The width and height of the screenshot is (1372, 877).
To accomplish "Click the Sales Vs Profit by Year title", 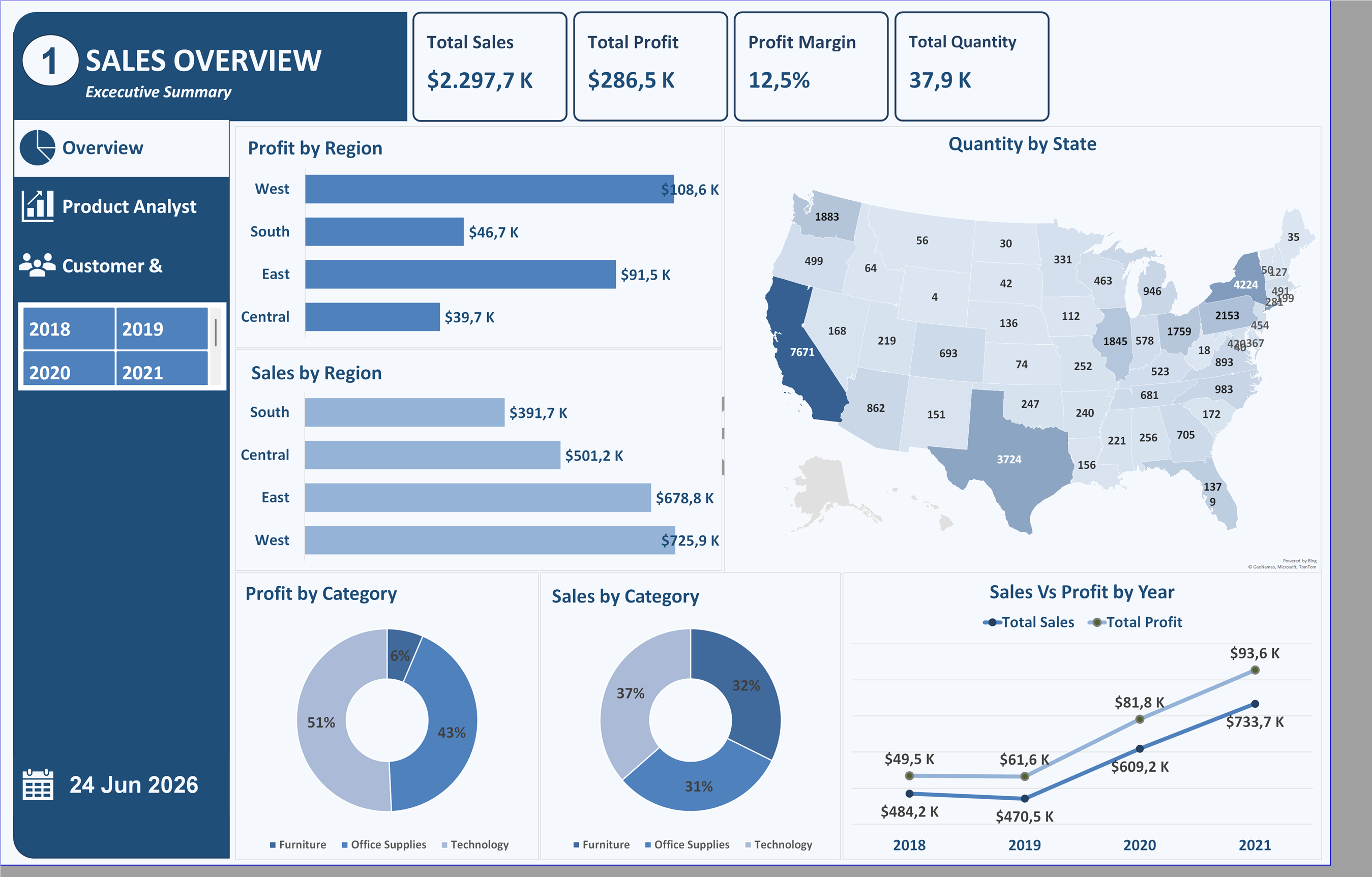I will point(1082,592).
